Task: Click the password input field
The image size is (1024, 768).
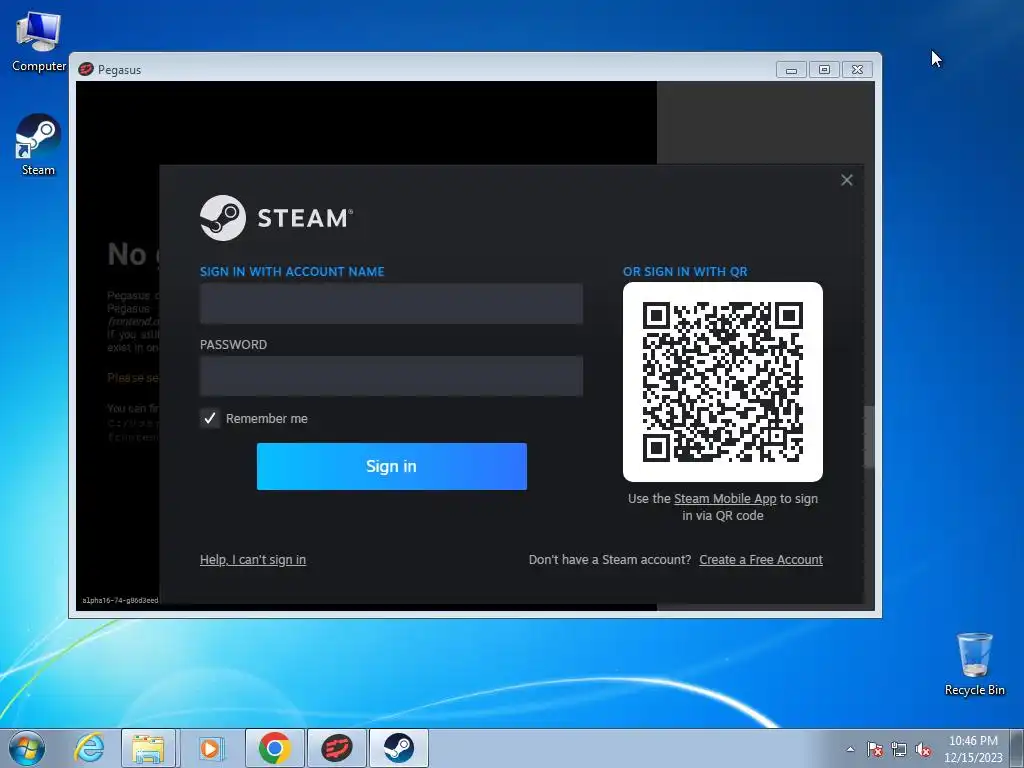Action: point(391,376)
